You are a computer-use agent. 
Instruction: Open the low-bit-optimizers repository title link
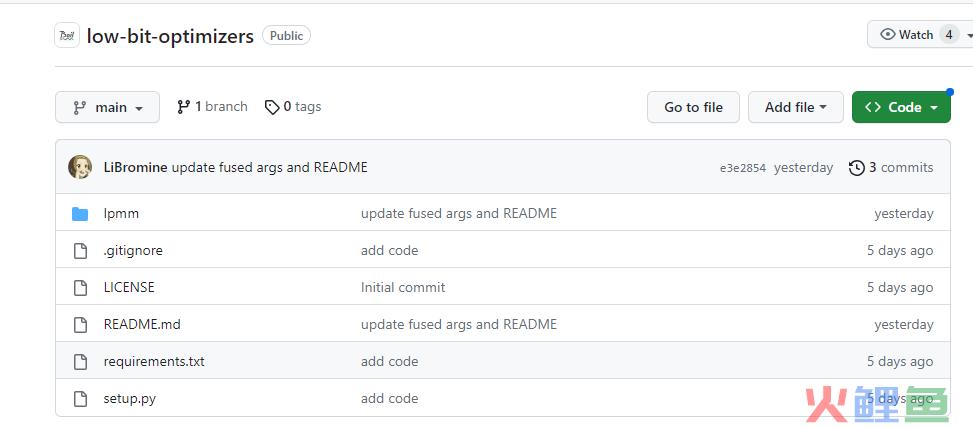[x=170, y=36]
